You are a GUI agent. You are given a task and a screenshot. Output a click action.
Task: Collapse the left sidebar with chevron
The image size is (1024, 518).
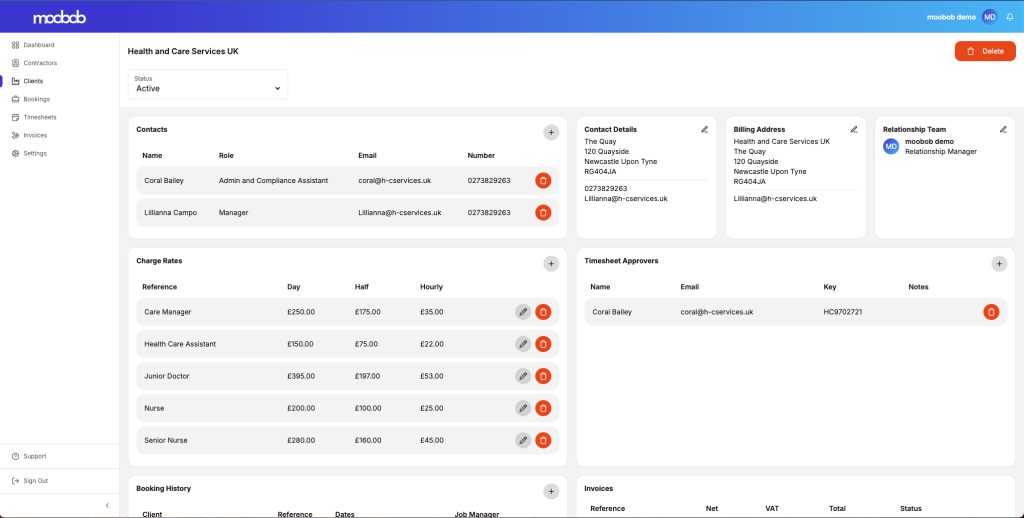click(x=107, y=506)
